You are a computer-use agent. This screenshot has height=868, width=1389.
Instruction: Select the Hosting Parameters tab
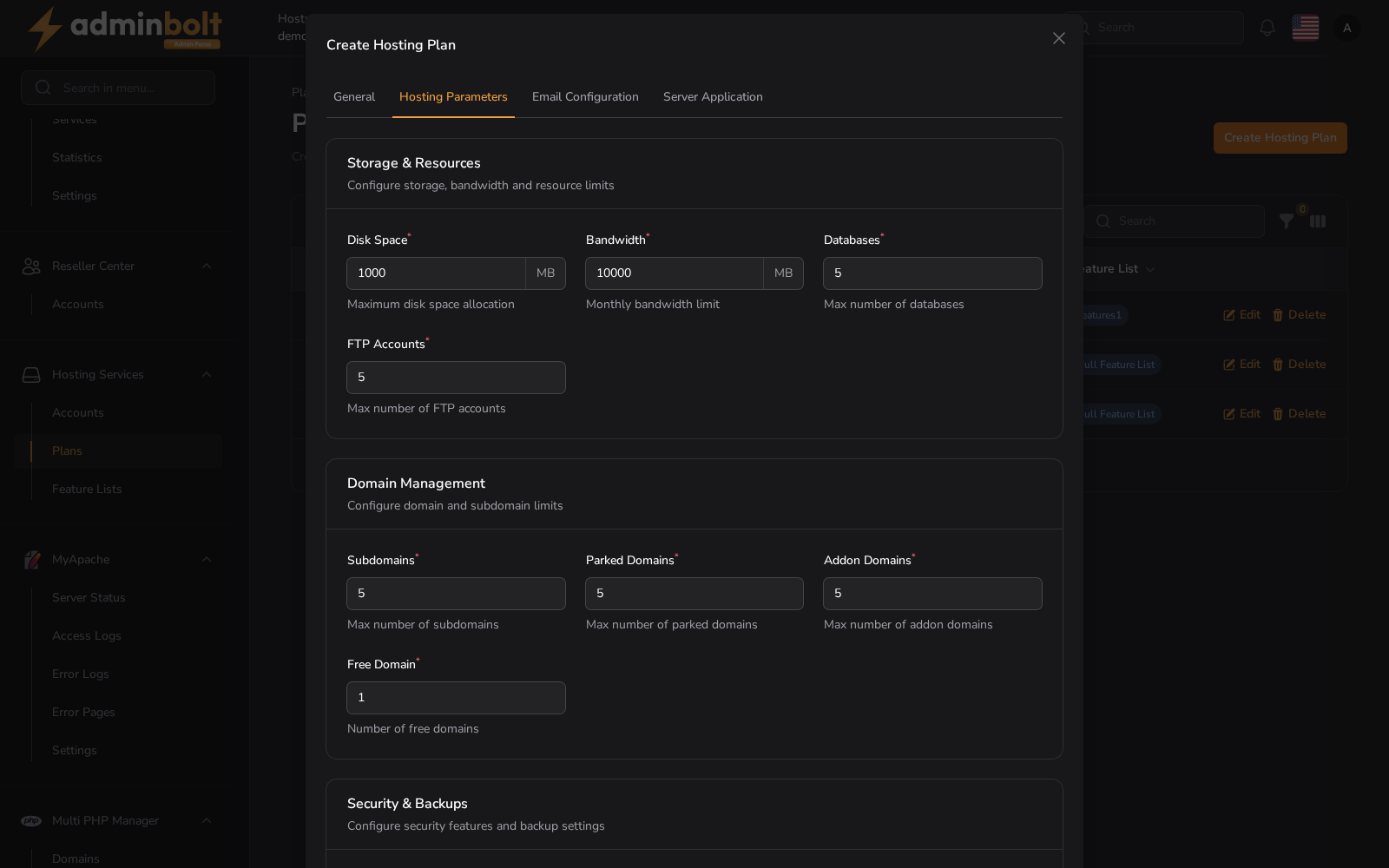pos(453,97)
